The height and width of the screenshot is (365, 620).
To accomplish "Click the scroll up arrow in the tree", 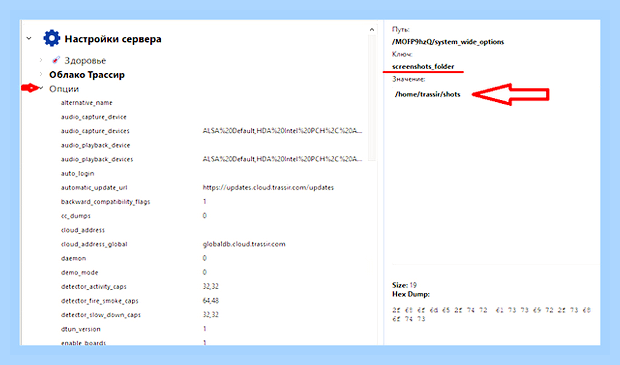I will tap(372, 29).
